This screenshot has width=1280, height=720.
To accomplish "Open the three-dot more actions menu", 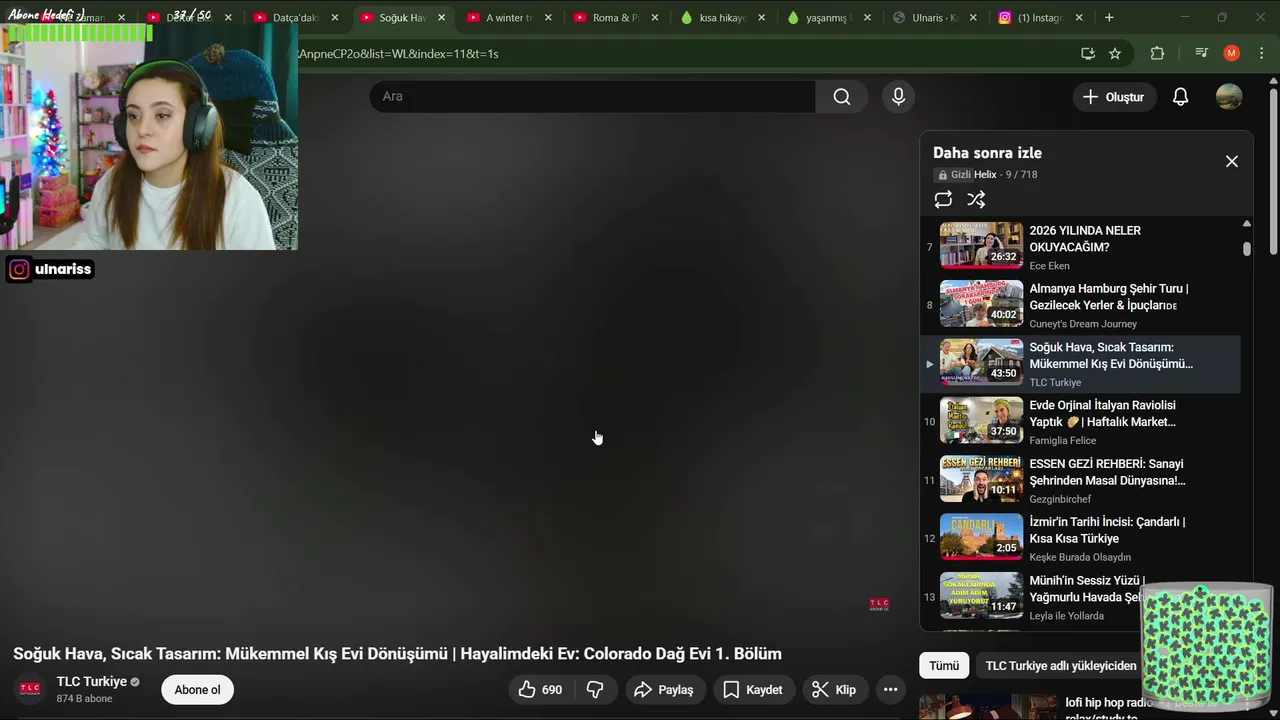I will pyautogui.click(x=890, y=689).
